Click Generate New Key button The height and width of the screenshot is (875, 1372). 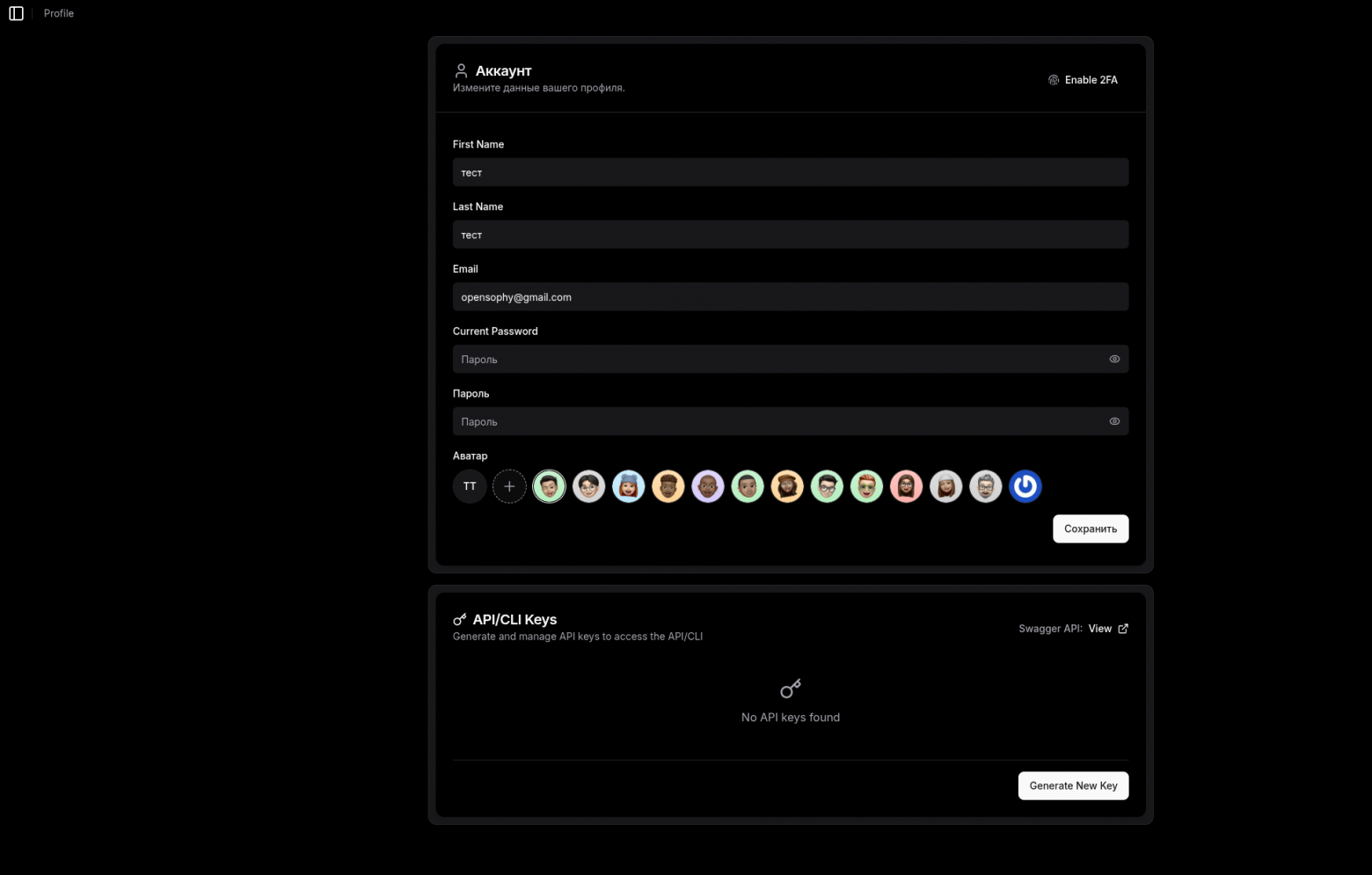click(x=1073, y=786)
